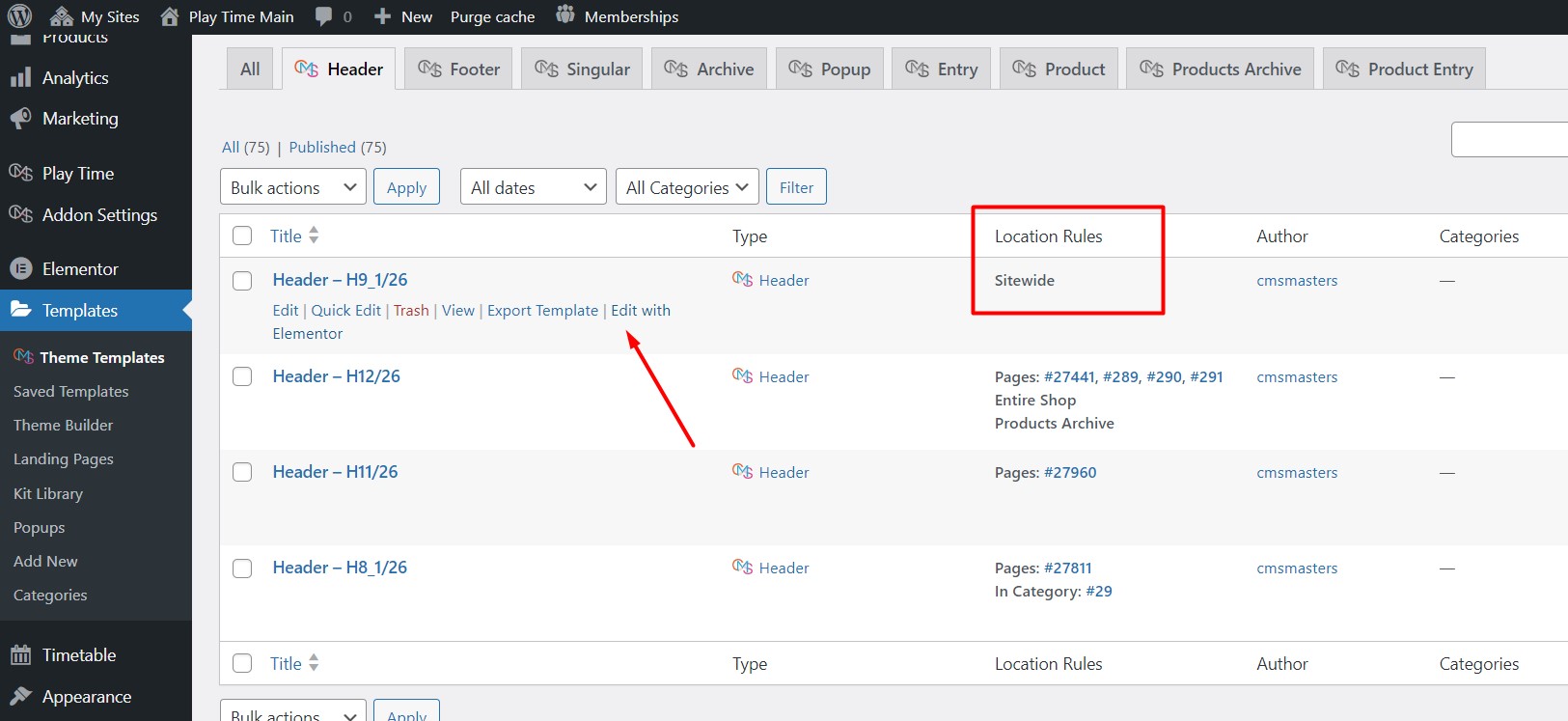This screenshot has width=1568, height=721.
Task: Open the comments bubble icon
Action: (x=323, y=16)
